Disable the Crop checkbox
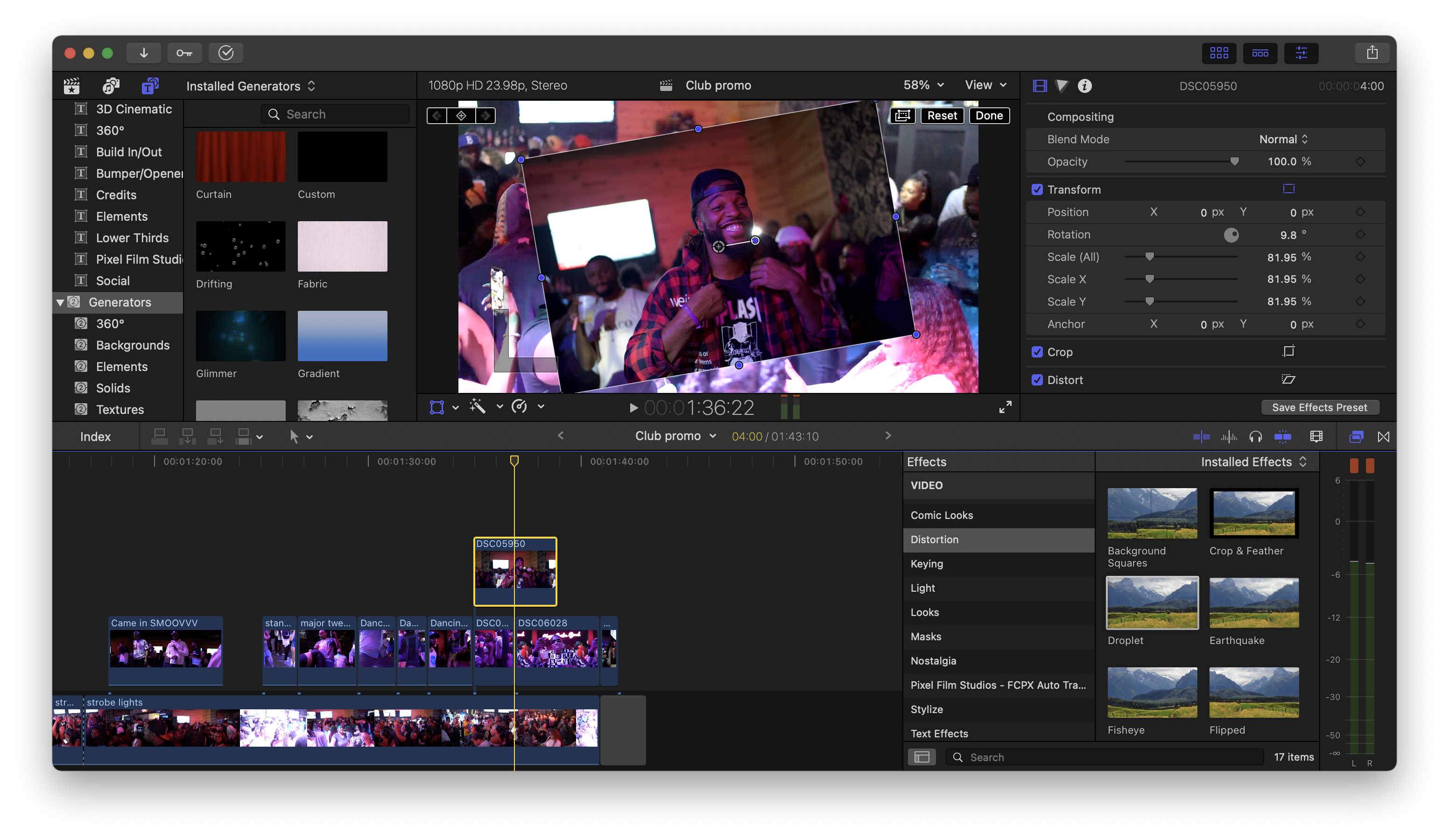 pos(1037,352)
